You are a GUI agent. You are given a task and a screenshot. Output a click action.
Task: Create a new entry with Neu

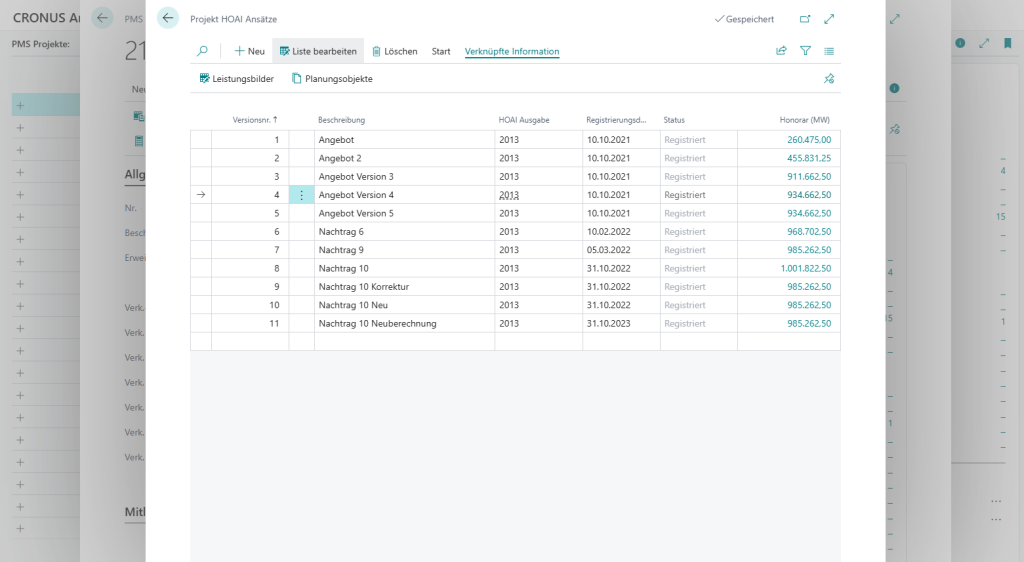(249, 51)
